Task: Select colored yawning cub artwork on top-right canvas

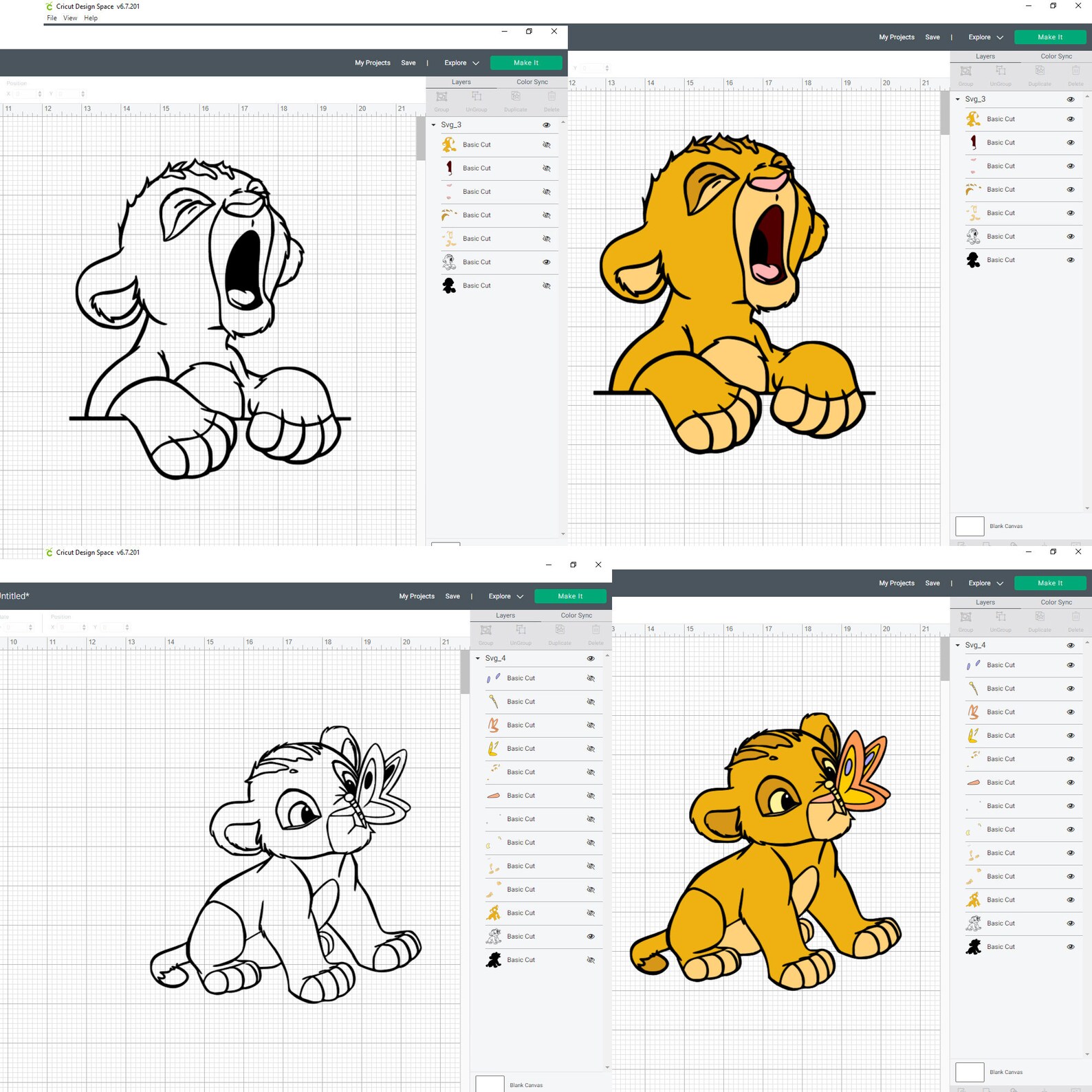Action: pyautogui.click(x=734, y=294)
